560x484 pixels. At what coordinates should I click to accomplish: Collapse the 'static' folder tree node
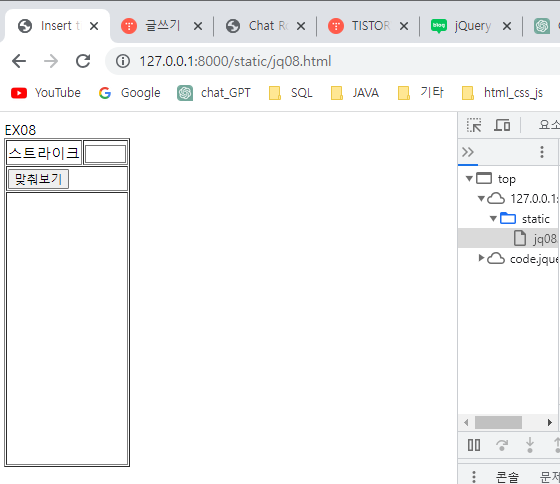point(493,219)
